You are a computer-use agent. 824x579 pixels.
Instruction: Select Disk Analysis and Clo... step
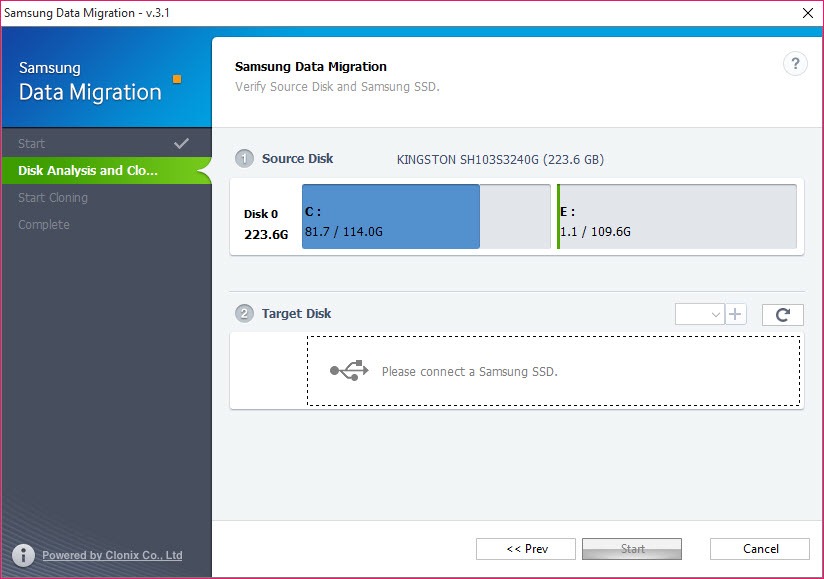[x=107, y=170]
